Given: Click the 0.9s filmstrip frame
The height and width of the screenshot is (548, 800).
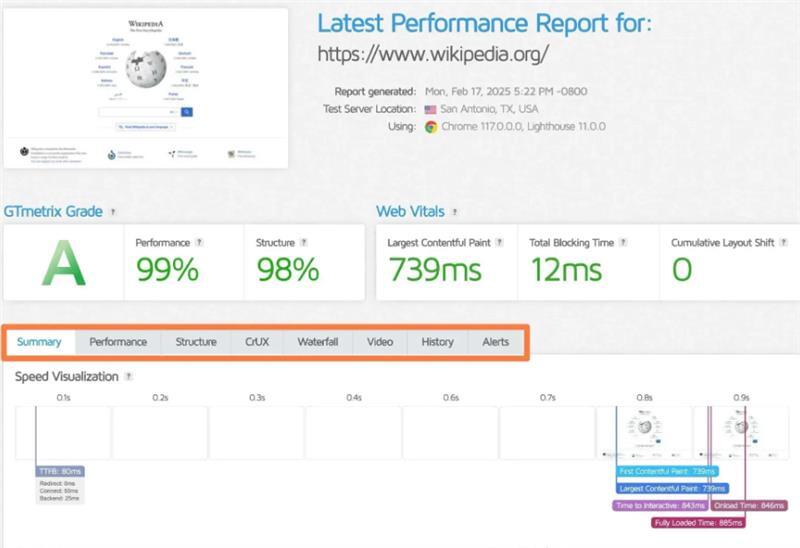Looking at the screenshot, I should pos(741,433).
